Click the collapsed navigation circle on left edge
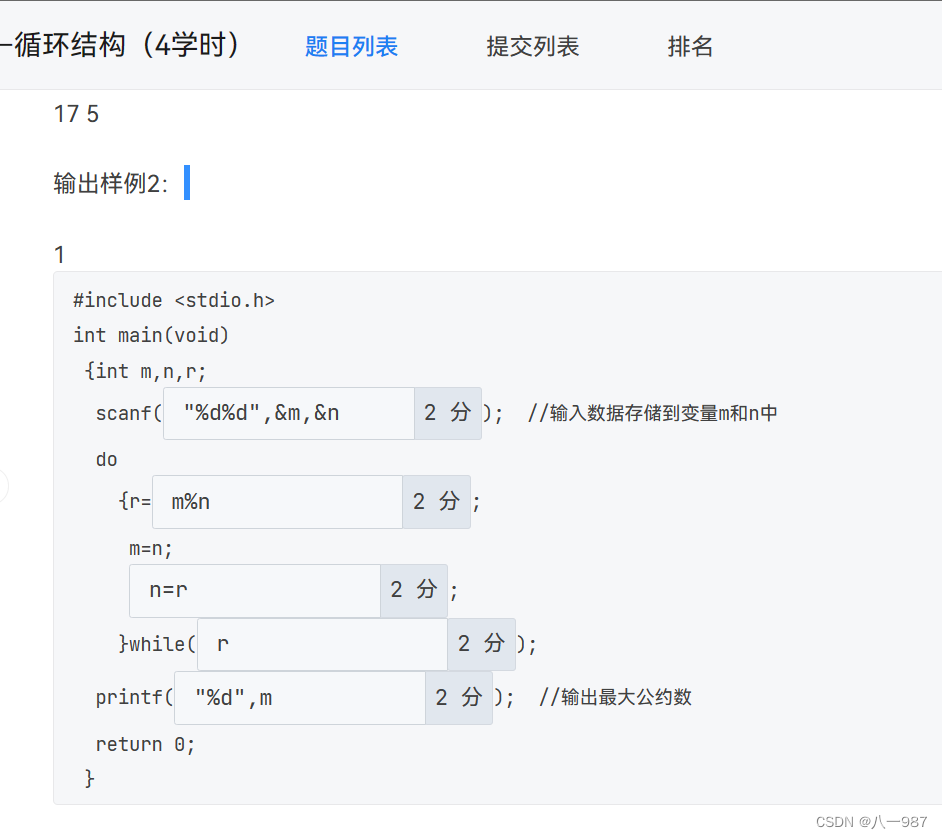Image resolution: width=942 pixels, height=839 pixels. tap(3, 486)
